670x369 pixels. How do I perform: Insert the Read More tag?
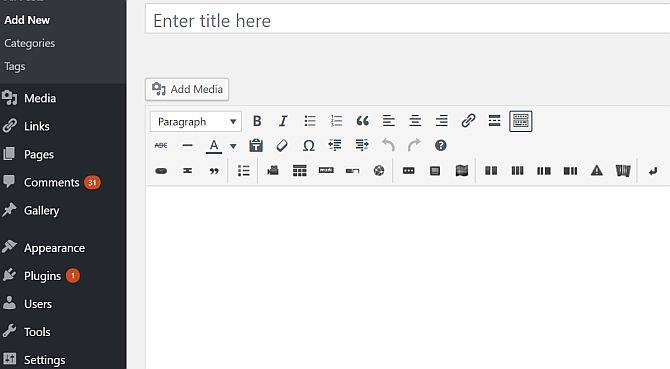pyautogui.click(x=494, y=121)
